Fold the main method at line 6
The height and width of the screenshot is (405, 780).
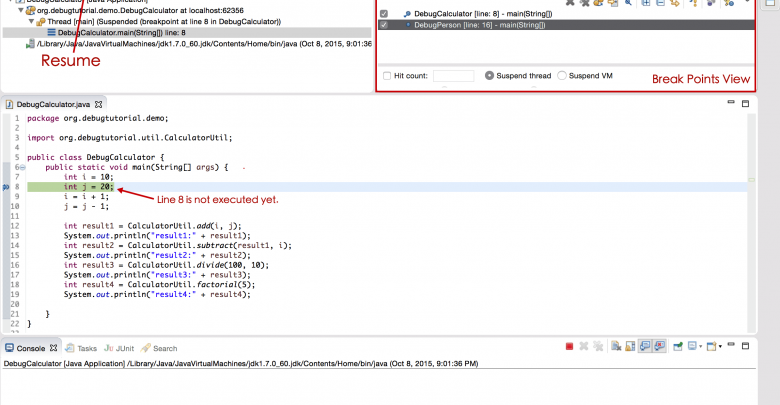(x=22, y=168)
